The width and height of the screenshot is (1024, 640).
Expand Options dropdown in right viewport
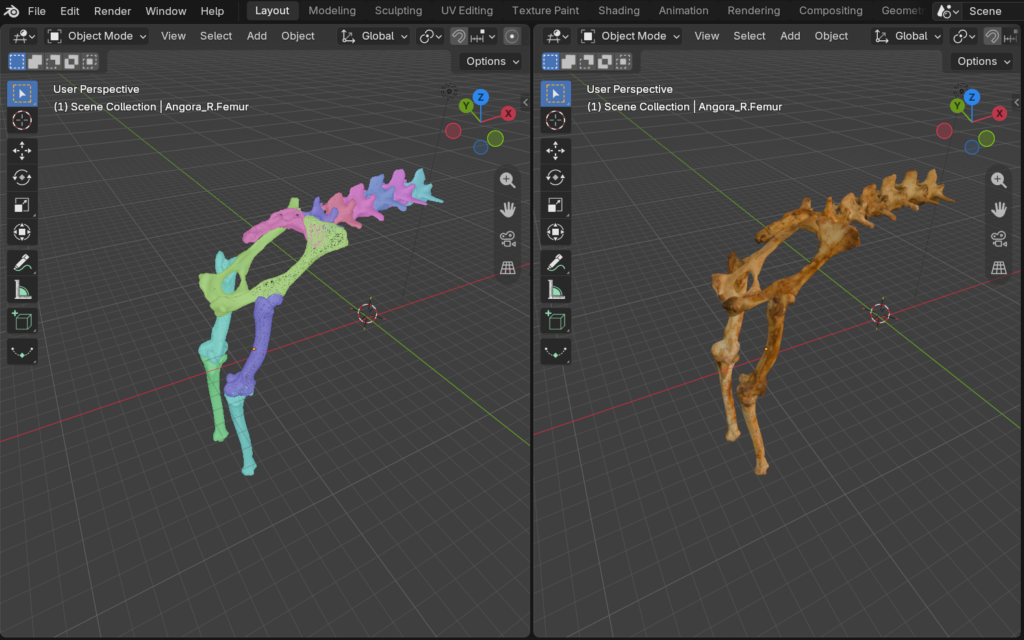[984, 61]
